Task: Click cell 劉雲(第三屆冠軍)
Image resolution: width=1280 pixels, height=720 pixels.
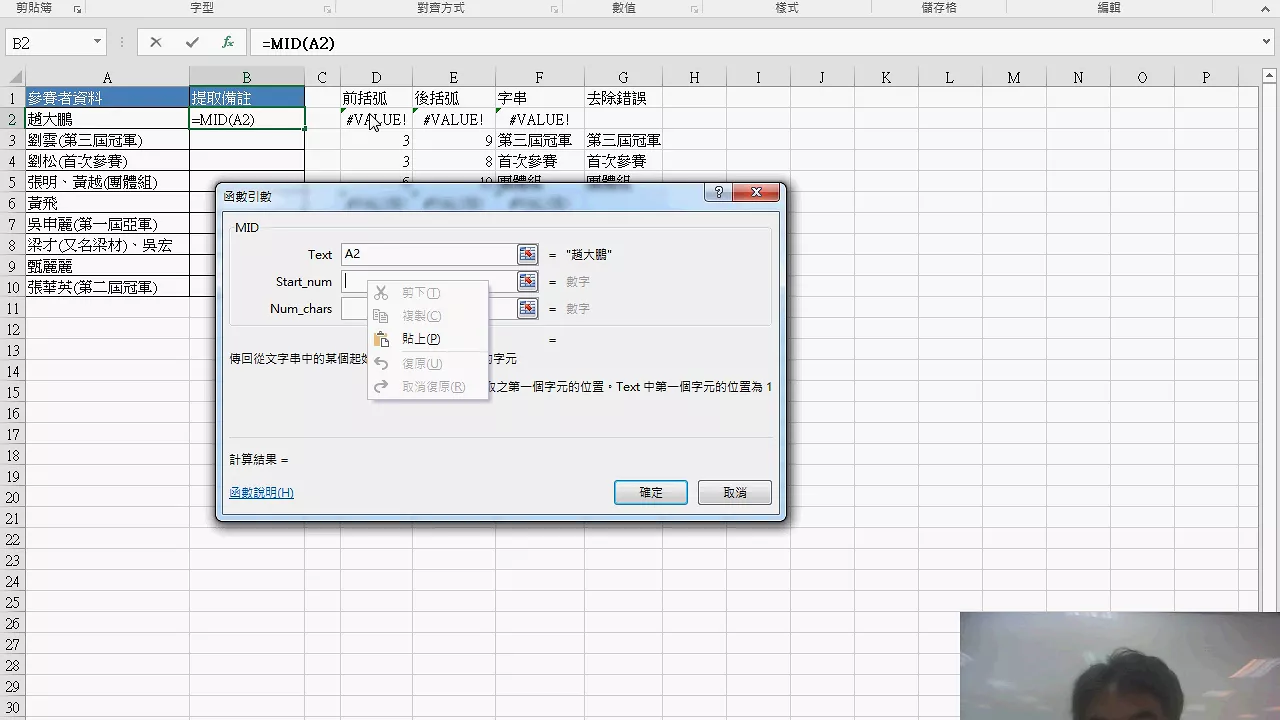Action: (x=107, y=141)
